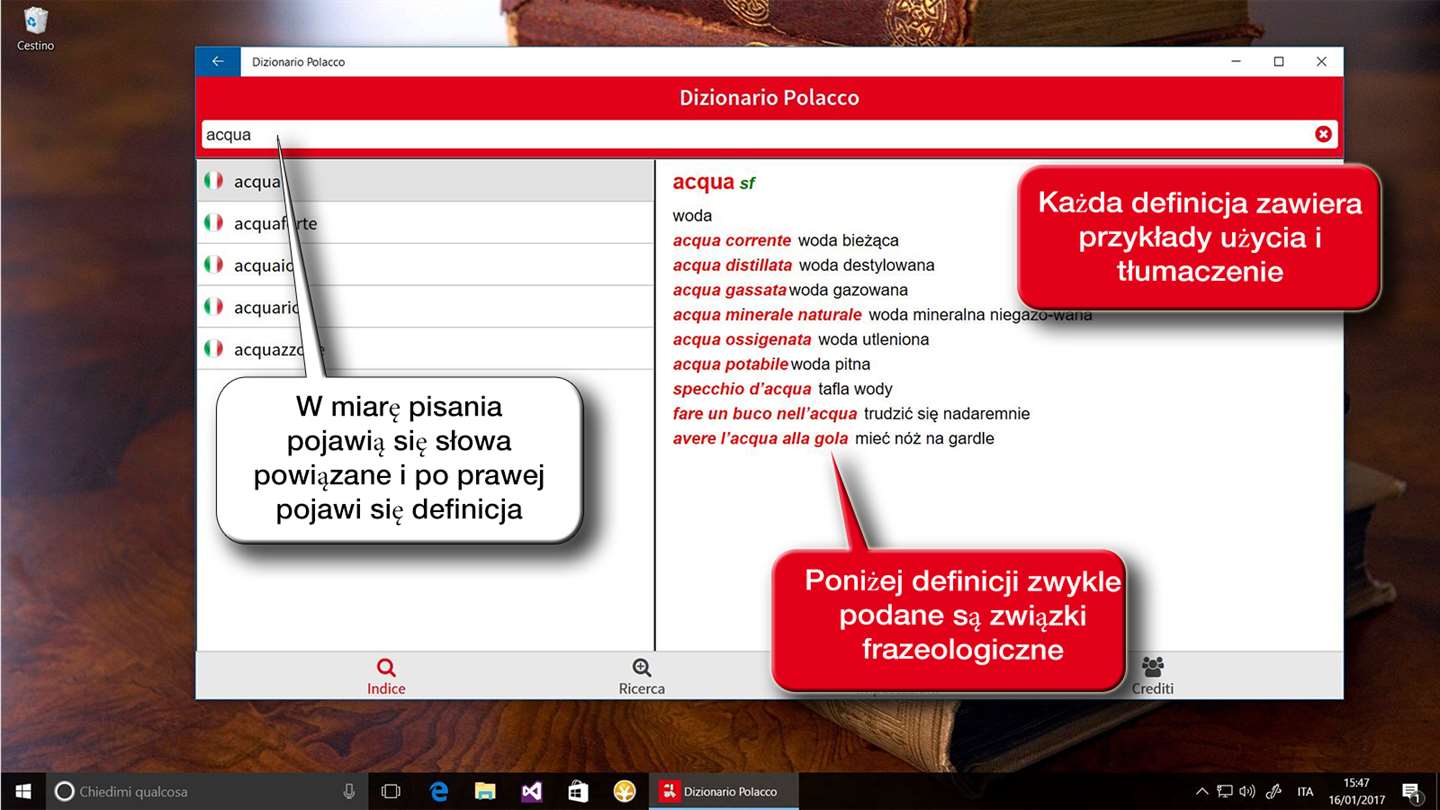Close the Dizionario Polacco window
The height and width of the screenshot is (810, 1440).
[1321, 61]
